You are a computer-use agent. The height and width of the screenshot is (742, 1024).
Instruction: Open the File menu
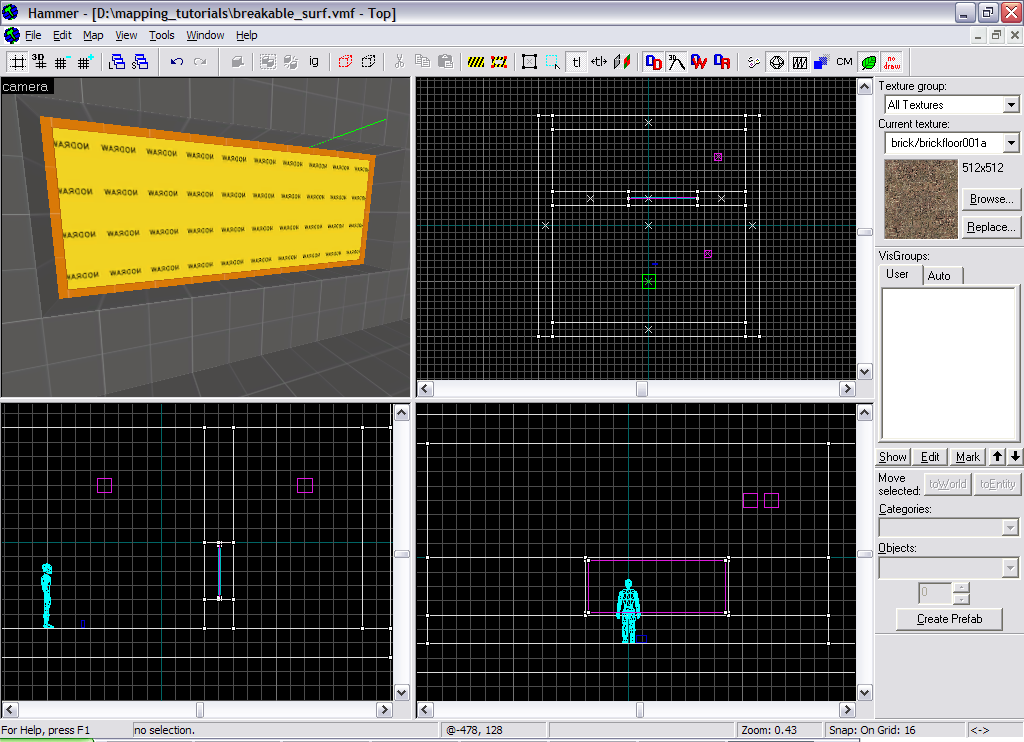33,35
